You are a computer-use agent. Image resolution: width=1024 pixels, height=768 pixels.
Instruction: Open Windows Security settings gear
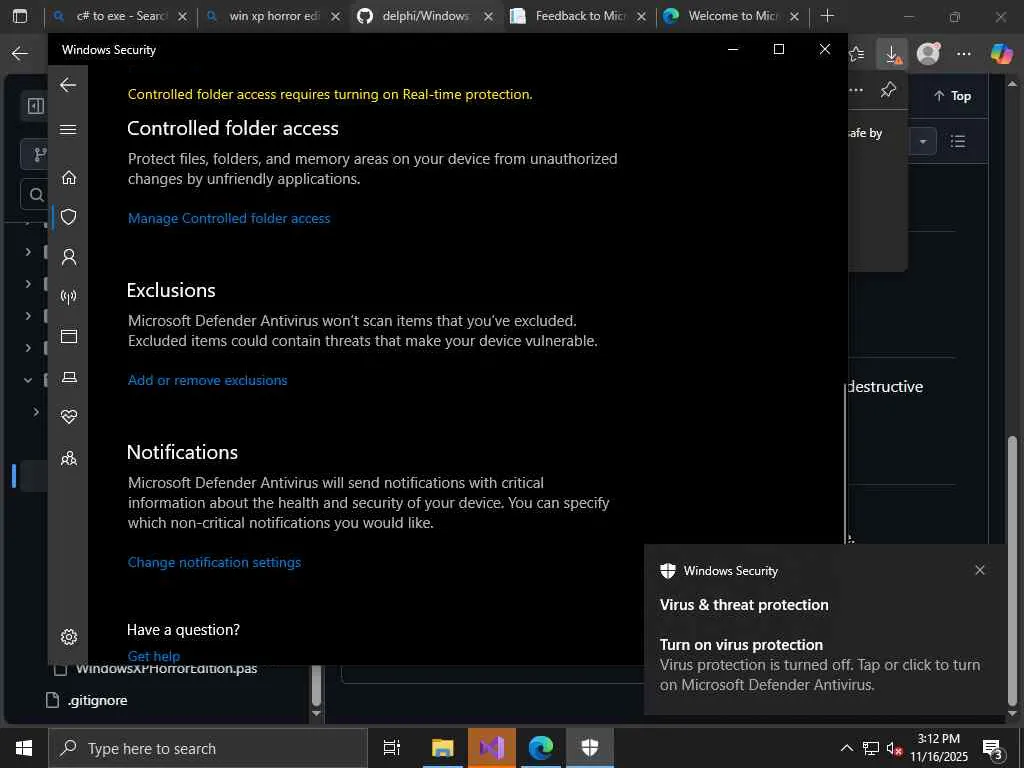click(x=69, y=637)
